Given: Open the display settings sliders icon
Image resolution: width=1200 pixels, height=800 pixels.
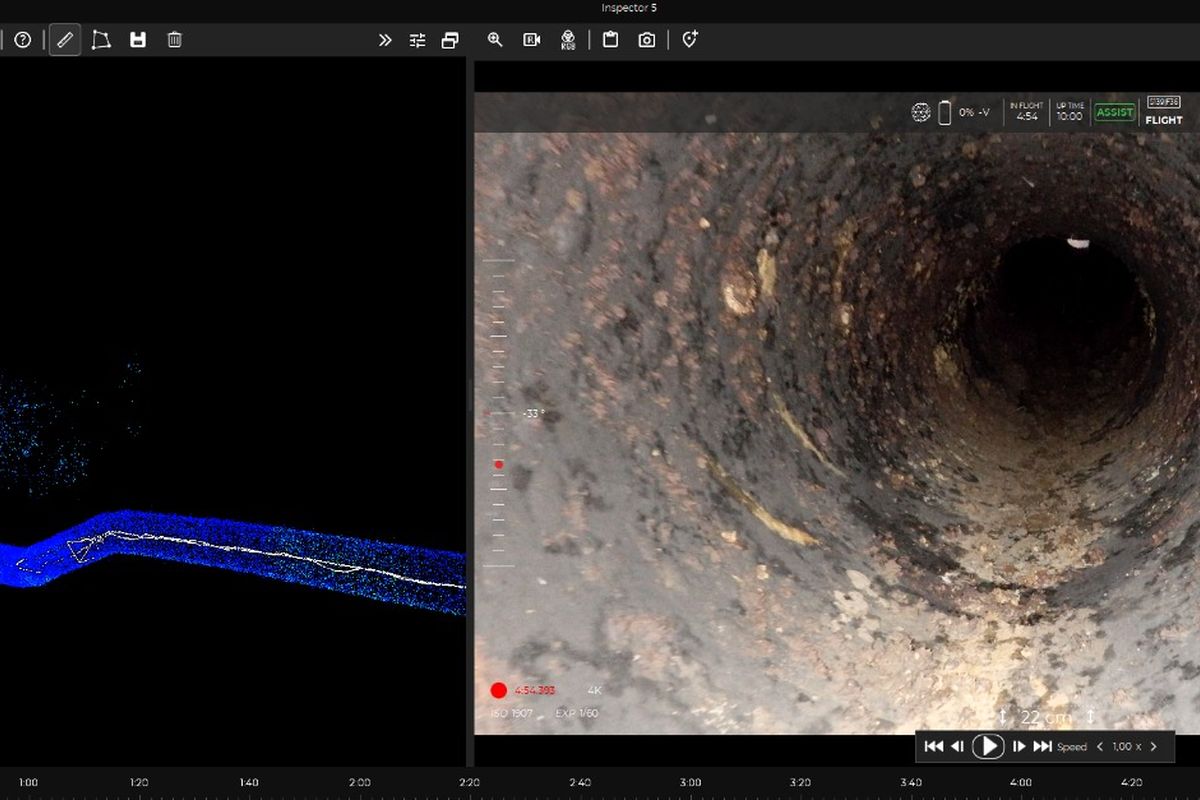Looking at the screenshot, I should pos(417,40).
